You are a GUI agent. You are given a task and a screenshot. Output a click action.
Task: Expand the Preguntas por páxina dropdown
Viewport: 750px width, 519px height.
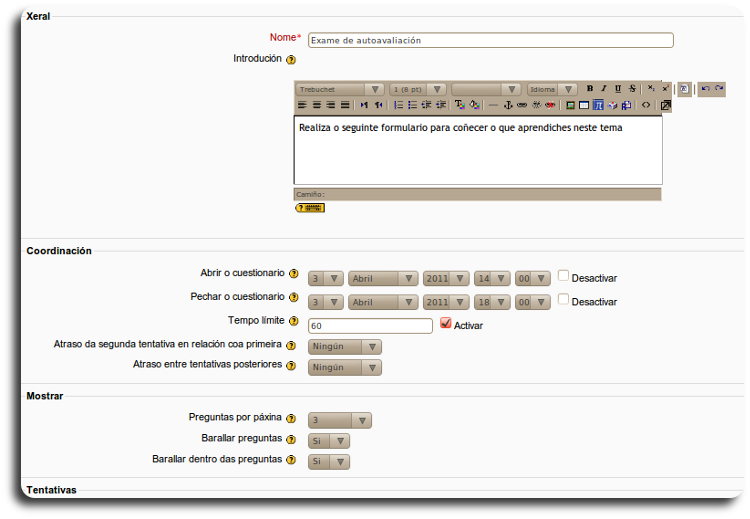340,421
